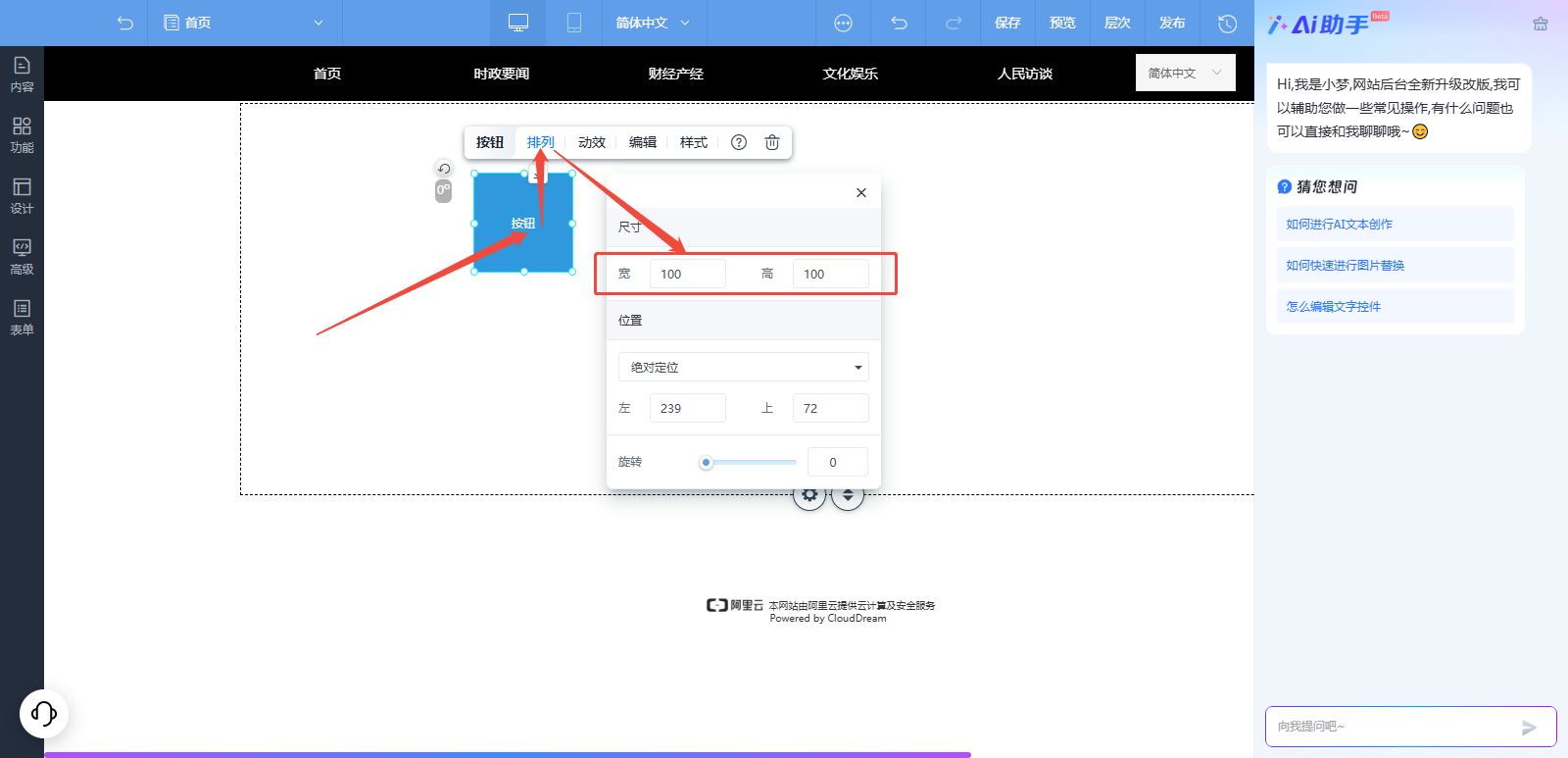Open the 设计 sidebar panel
Image resolution: width=1568 pixels, height=758 pixels.
tap(22, 196)
